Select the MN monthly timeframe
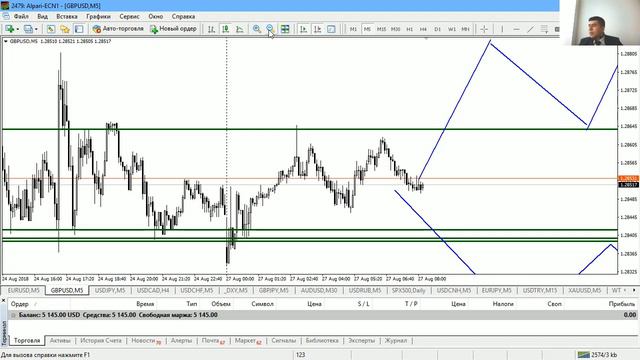Image resolution: width=640 pixels, height=360 pixels. pyautogui.click(x=465, y=29)
